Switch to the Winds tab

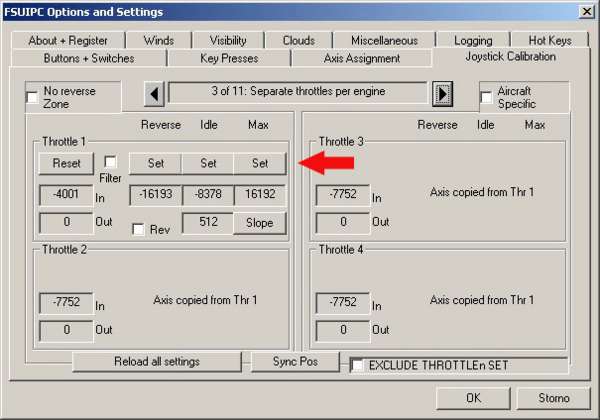(159, 41)
